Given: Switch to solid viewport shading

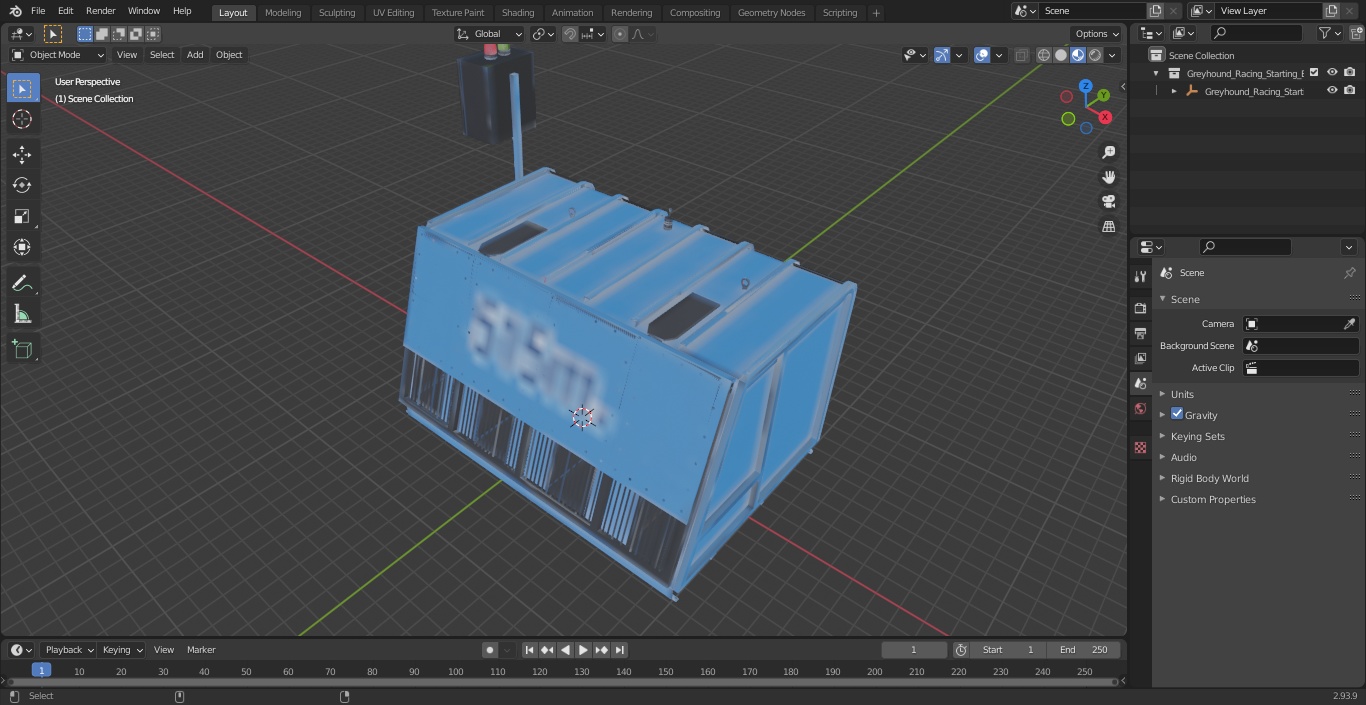Looking at the screenshot, I should point(1061,55).
